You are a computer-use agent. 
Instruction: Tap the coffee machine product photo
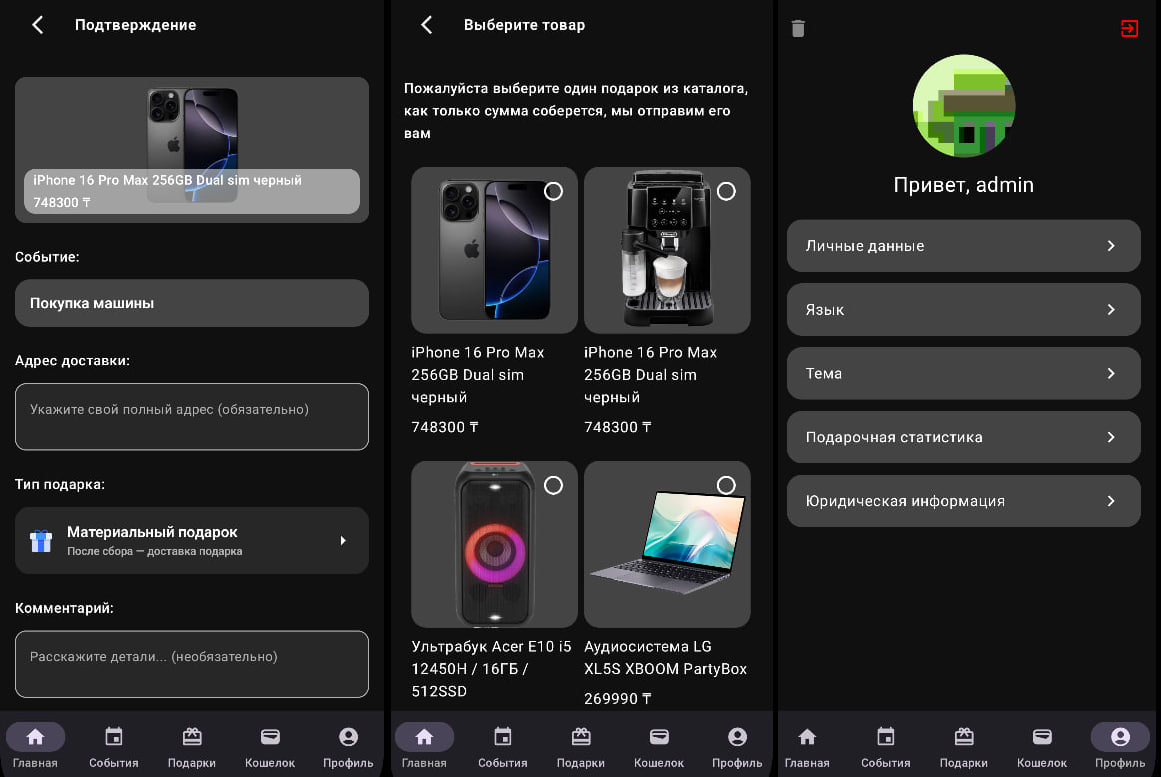coord(667,250)
